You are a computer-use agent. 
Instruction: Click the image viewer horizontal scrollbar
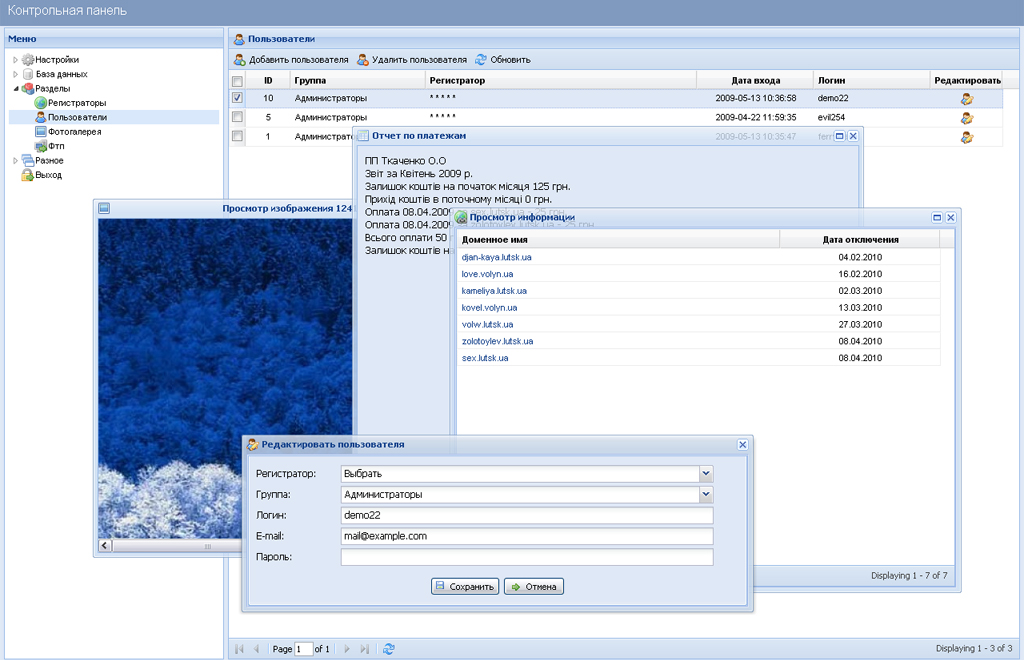point(177,546)
